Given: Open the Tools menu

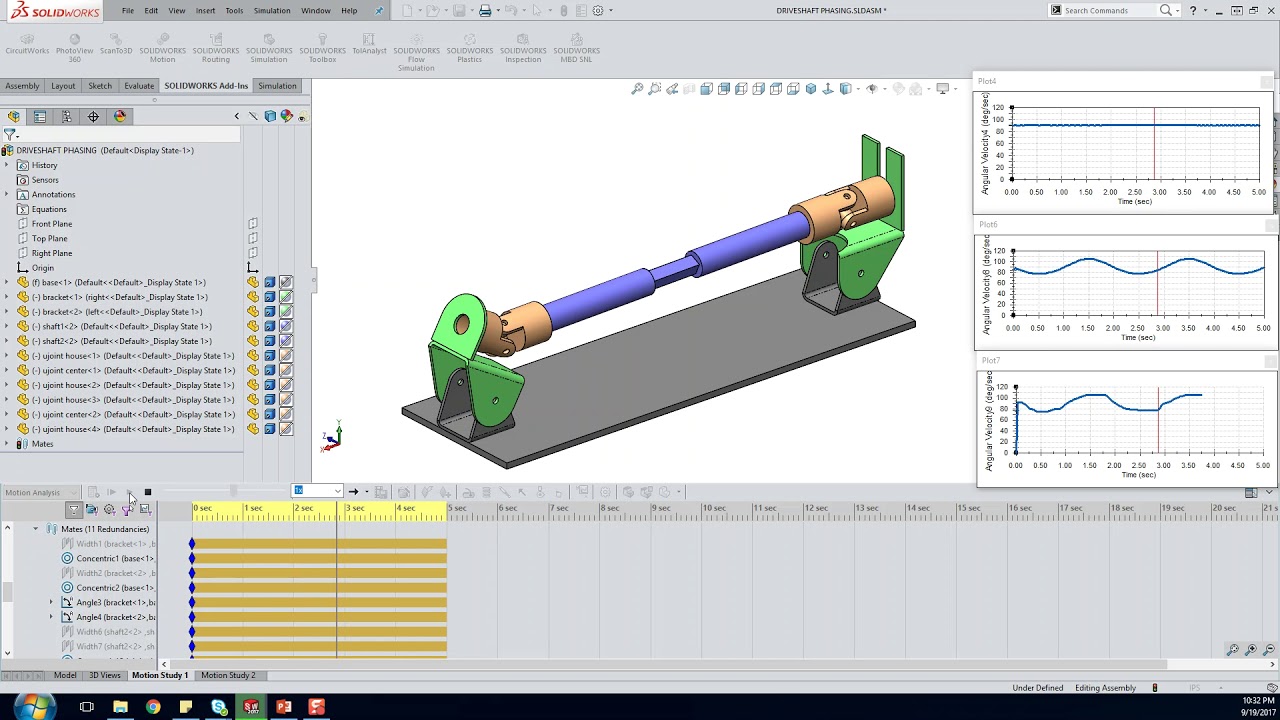Looking at the screenshot, I should click(x=234, y=10).
